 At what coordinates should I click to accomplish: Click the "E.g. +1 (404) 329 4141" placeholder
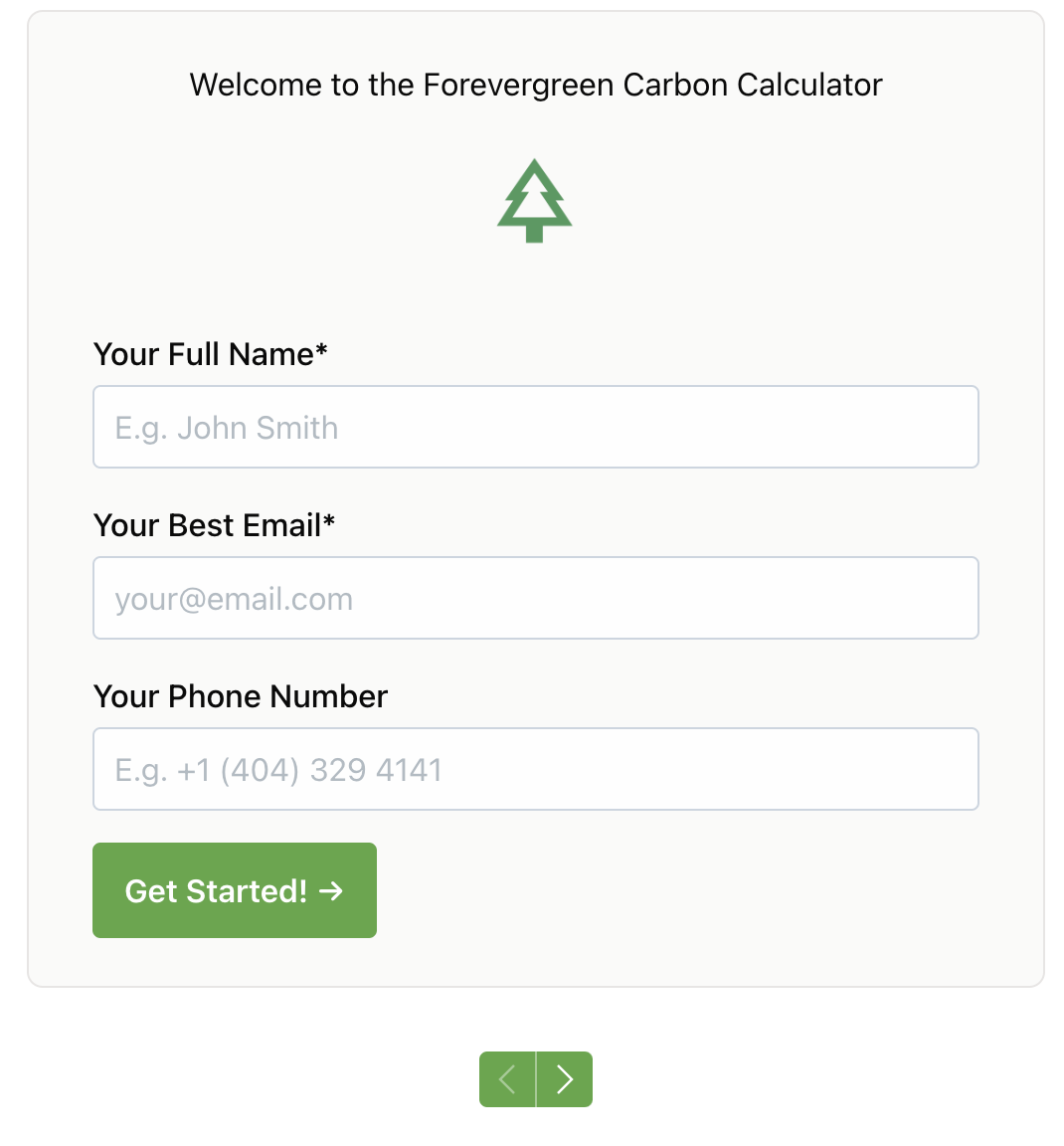point(278,770)
